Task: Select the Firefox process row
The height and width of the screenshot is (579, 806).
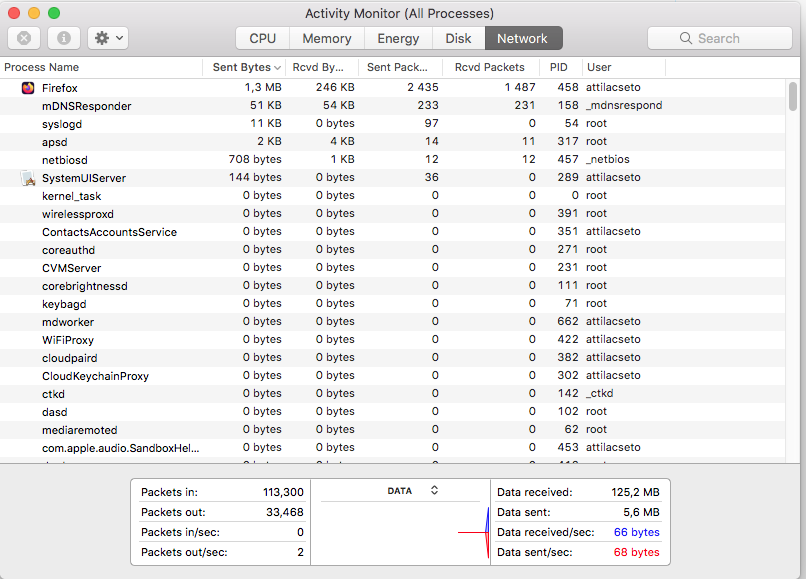Action: click(x=393, y=88)
